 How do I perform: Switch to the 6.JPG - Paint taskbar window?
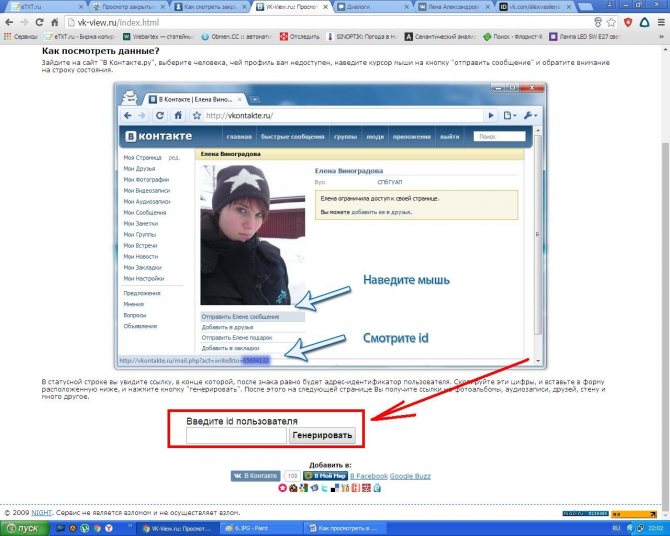coord(261,528)
